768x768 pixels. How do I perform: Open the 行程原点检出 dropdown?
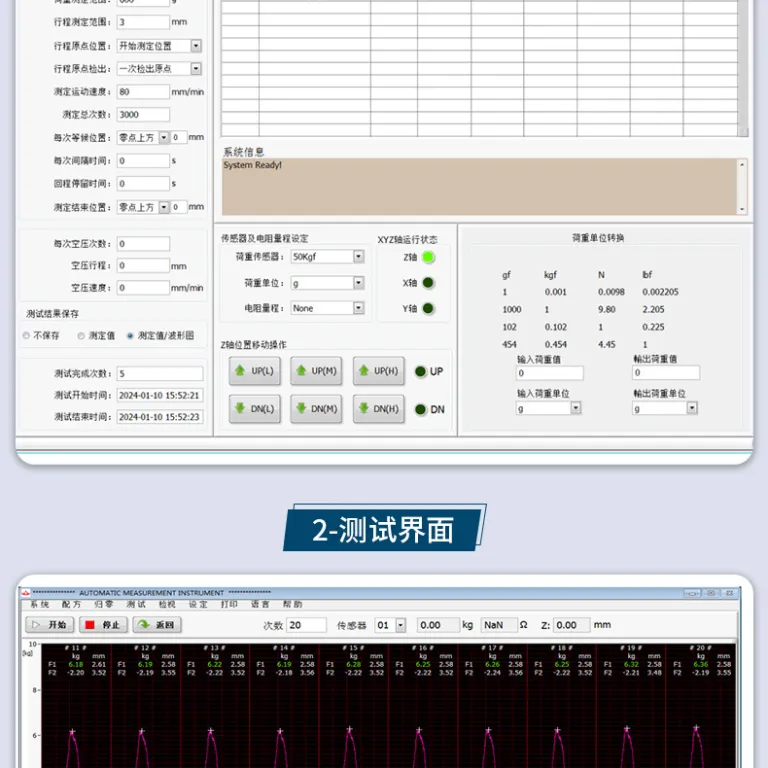click(x=196, y=69)
